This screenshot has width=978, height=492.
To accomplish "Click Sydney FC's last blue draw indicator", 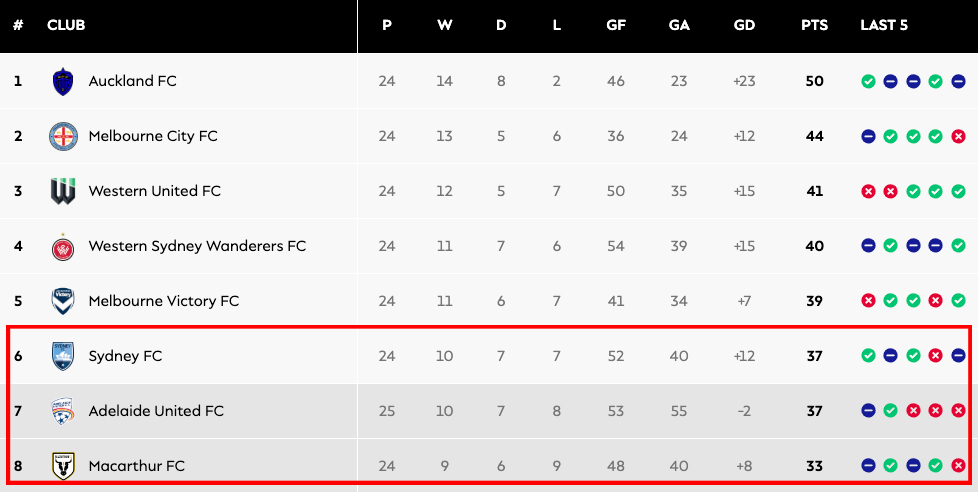I will 958,356.
